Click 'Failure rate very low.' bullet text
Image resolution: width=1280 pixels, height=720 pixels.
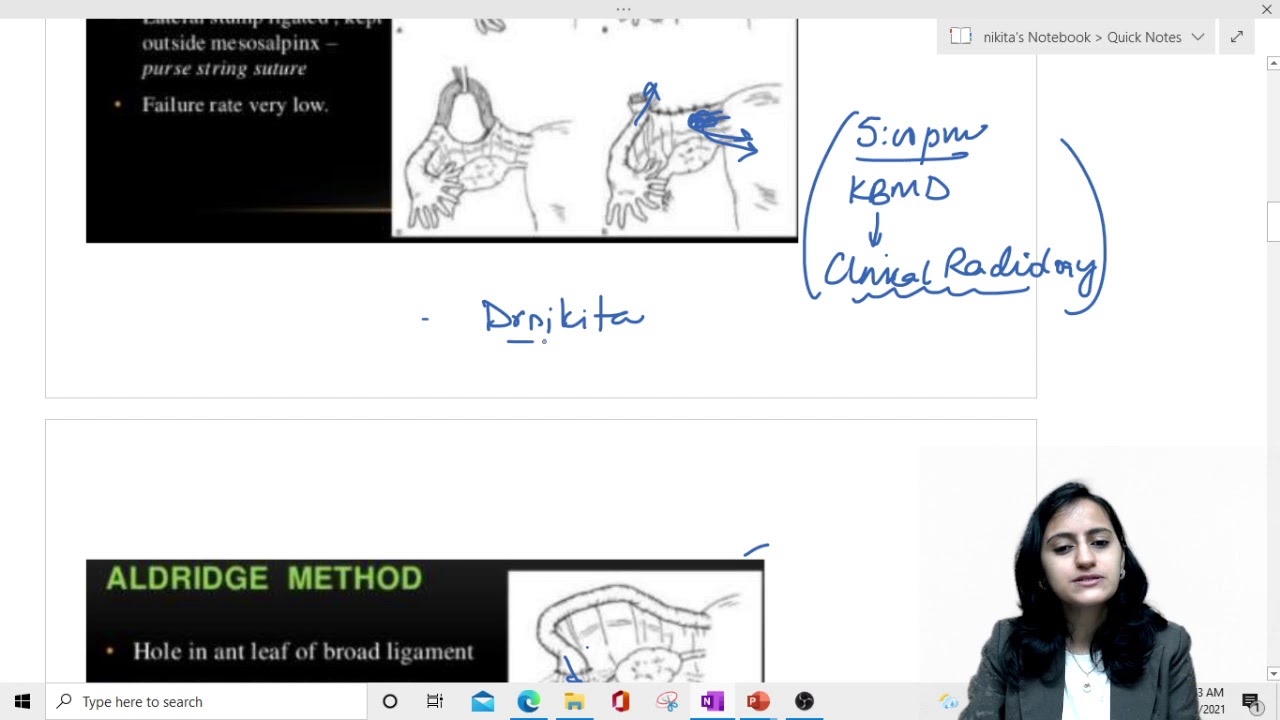235,104
